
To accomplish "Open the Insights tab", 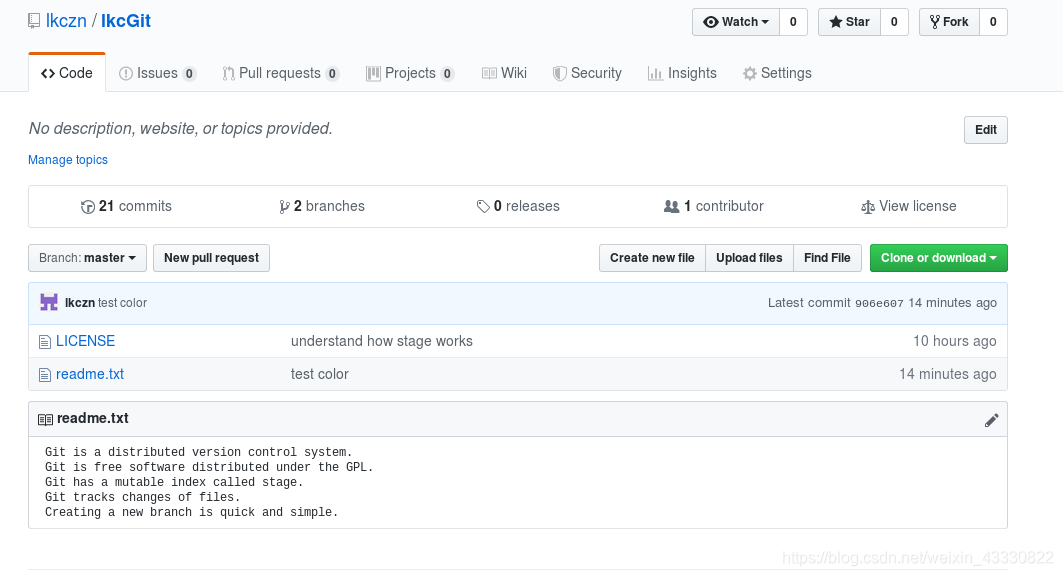I will coord(682,73).
